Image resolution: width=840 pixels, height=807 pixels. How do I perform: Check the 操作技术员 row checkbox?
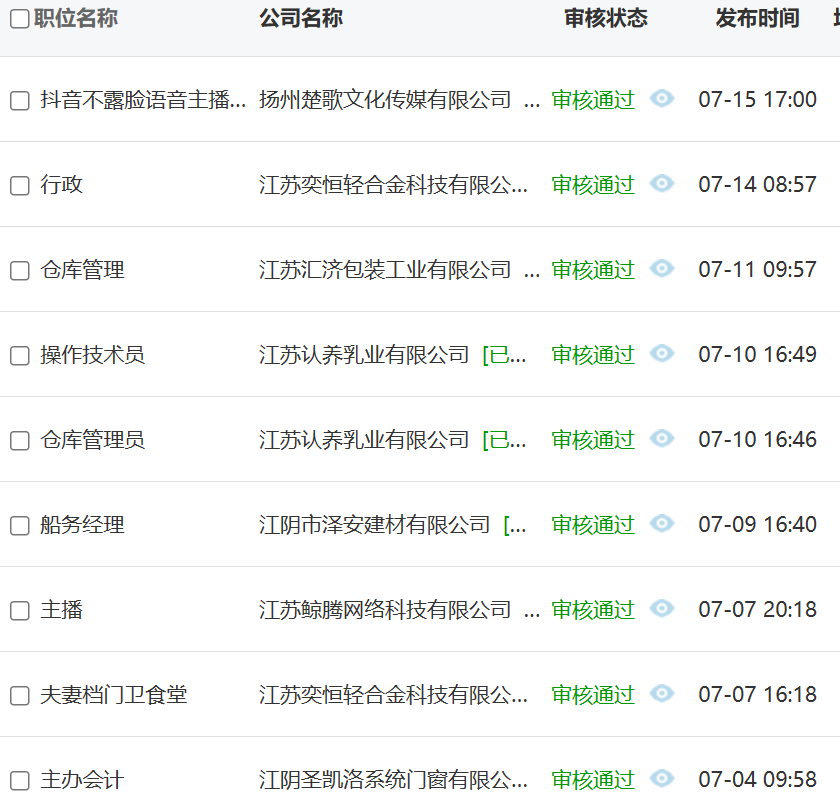20,355
